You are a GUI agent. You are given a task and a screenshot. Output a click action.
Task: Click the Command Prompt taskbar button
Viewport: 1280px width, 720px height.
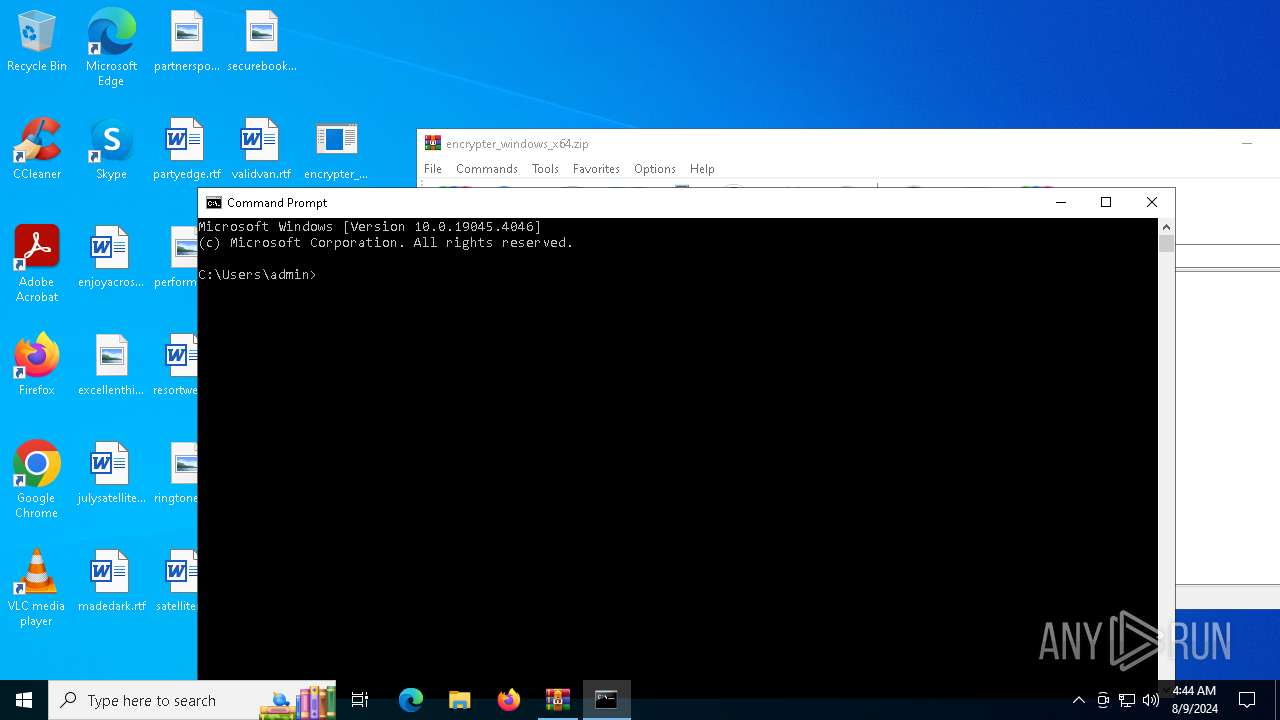tap(607, 700)
